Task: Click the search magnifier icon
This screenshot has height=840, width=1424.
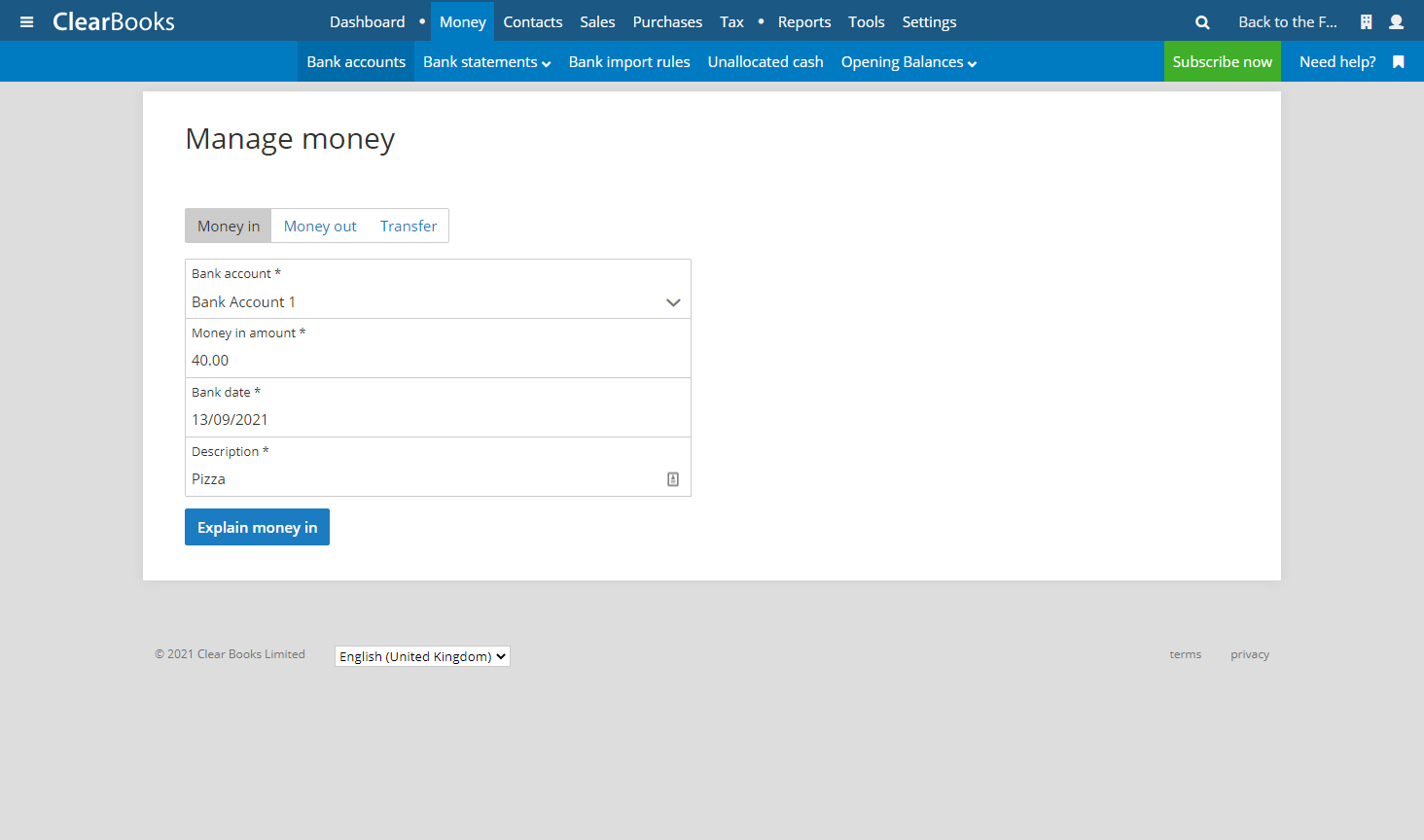Action: coord(1202,22)
